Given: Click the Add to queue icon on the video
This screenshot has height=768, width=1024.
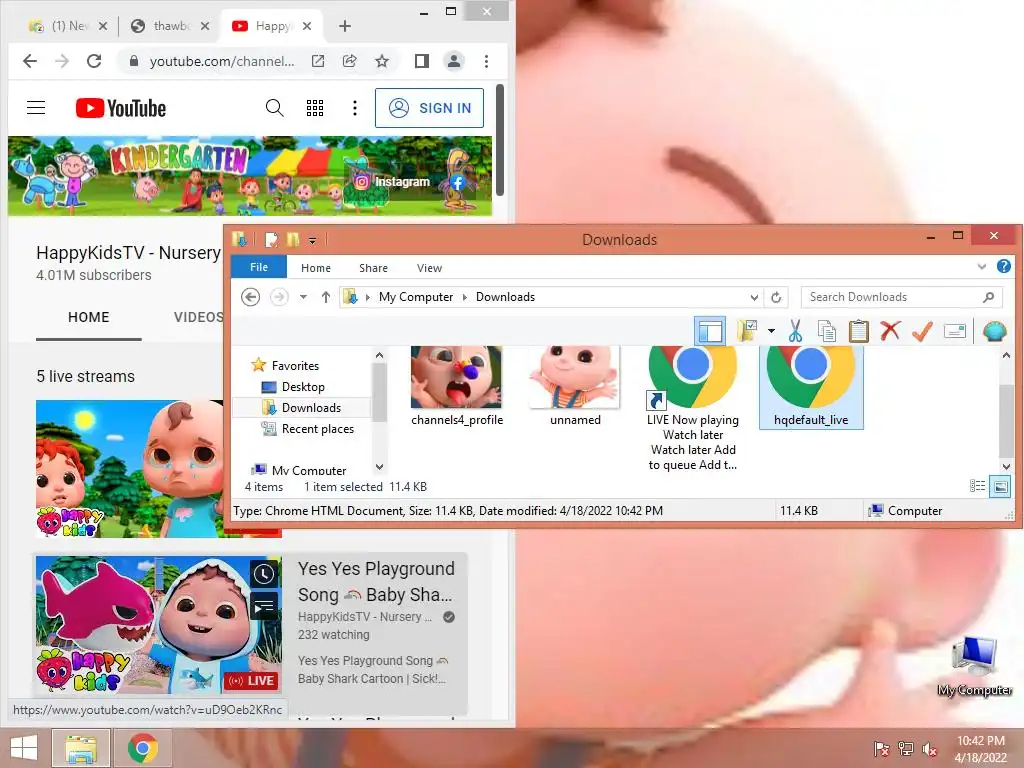Looking at the screenshot, I should [264, 607].
